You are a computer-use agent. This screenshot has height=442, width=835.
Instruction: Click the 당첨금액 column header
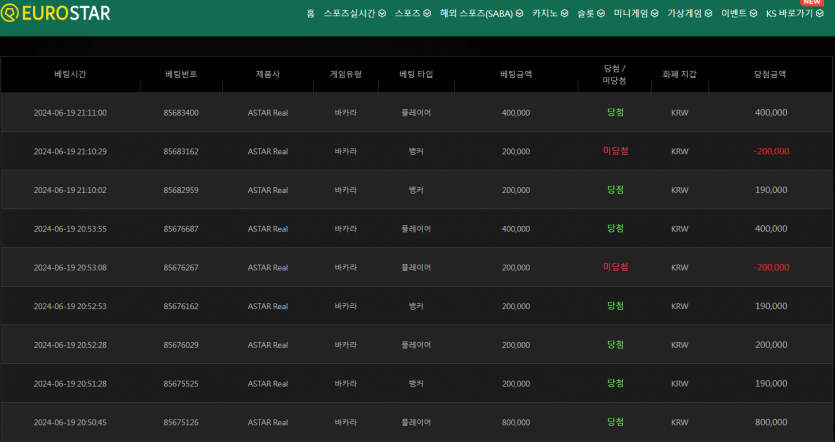(770, 75)
